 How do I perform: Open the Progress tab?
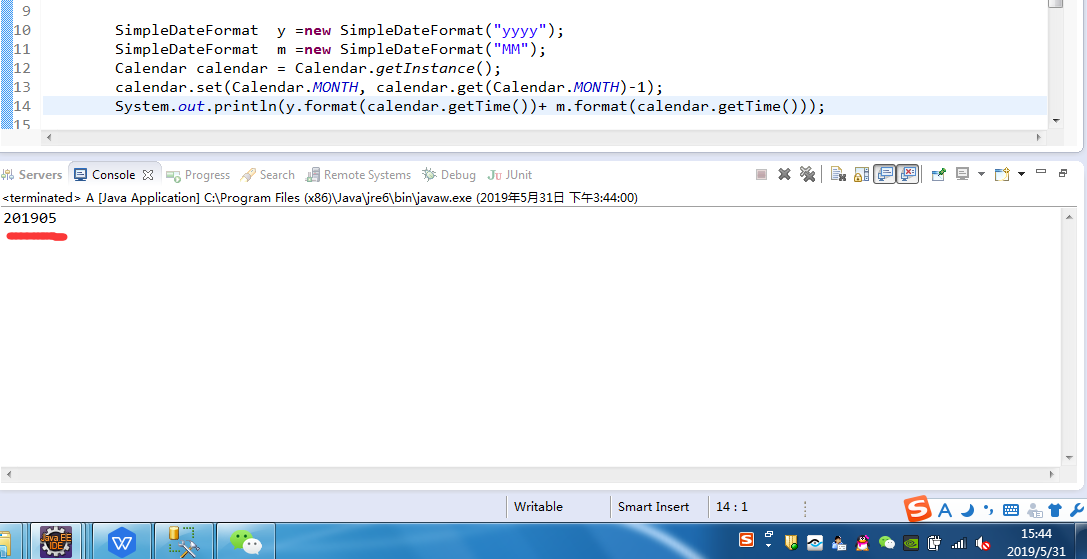pos(198,175)
